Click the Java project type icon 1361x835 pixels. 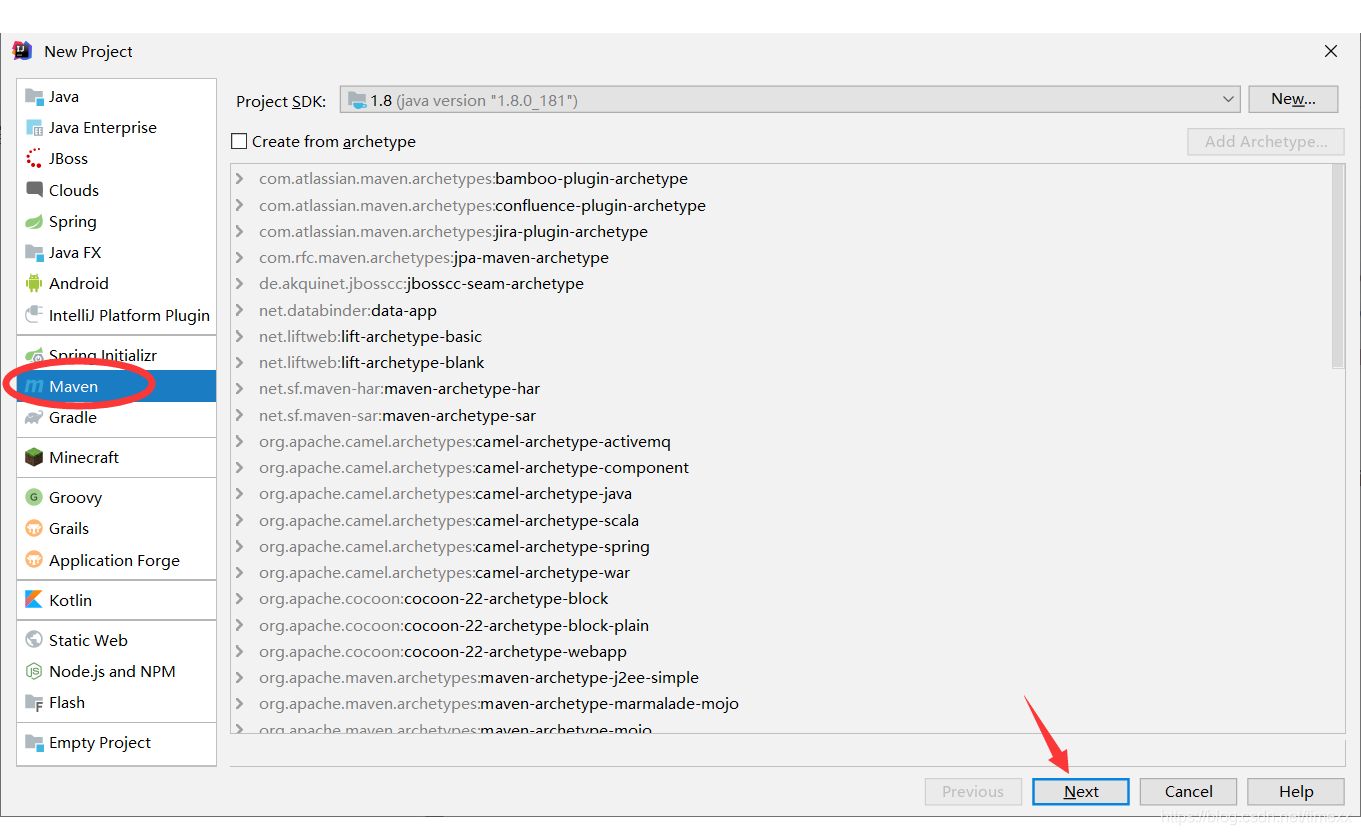click(34, 97)
